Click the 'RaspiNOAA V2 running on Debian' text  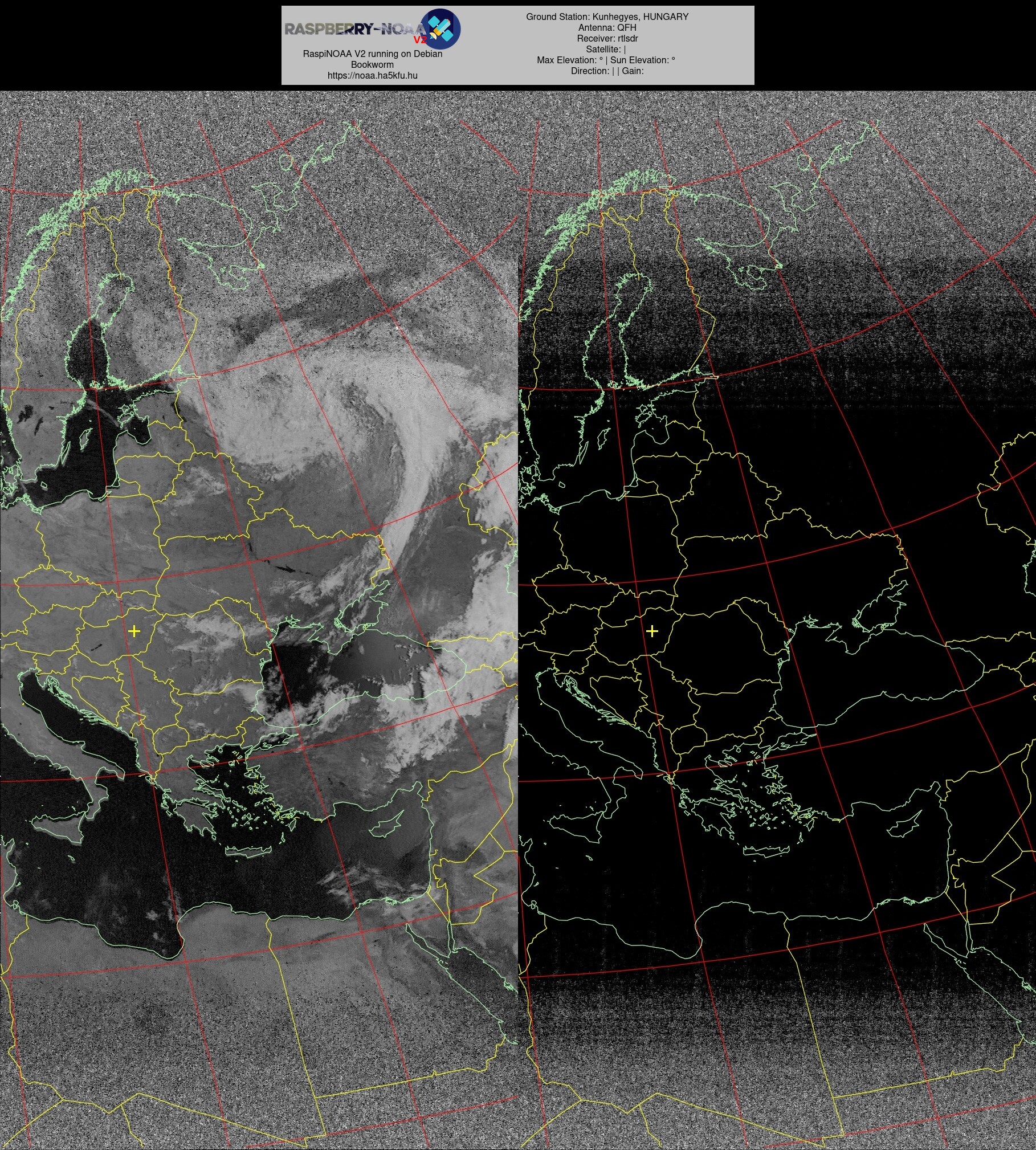click(x=372, y=54)
